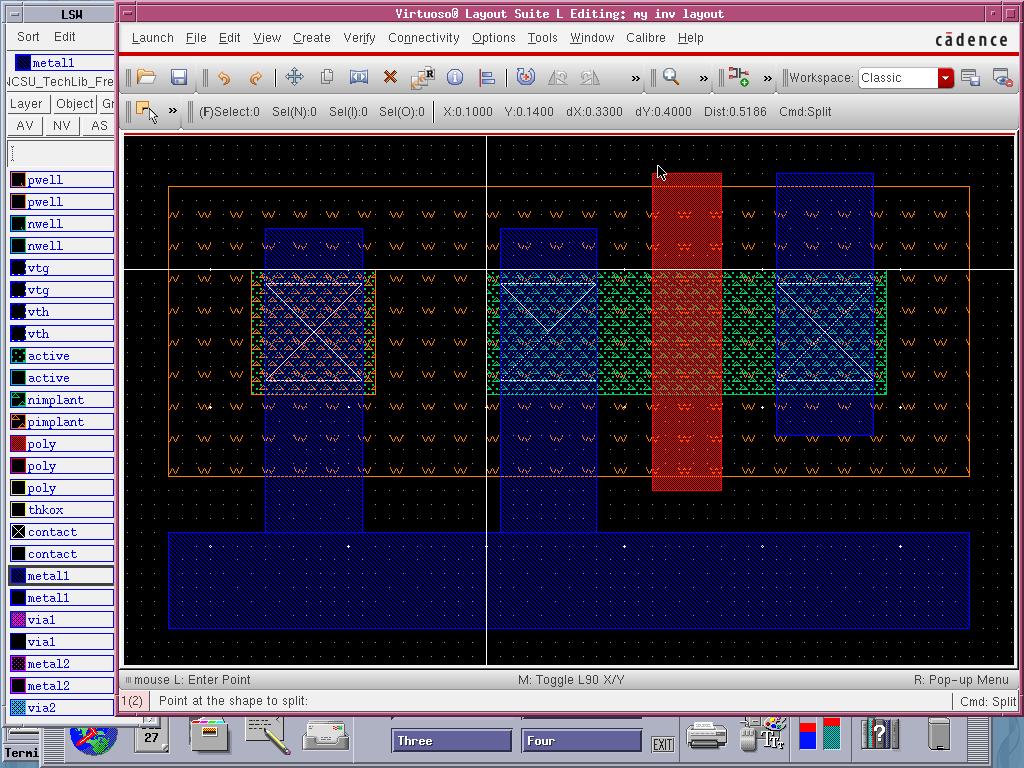
Task: Select the Stretch tool icon
Action: 359,78
